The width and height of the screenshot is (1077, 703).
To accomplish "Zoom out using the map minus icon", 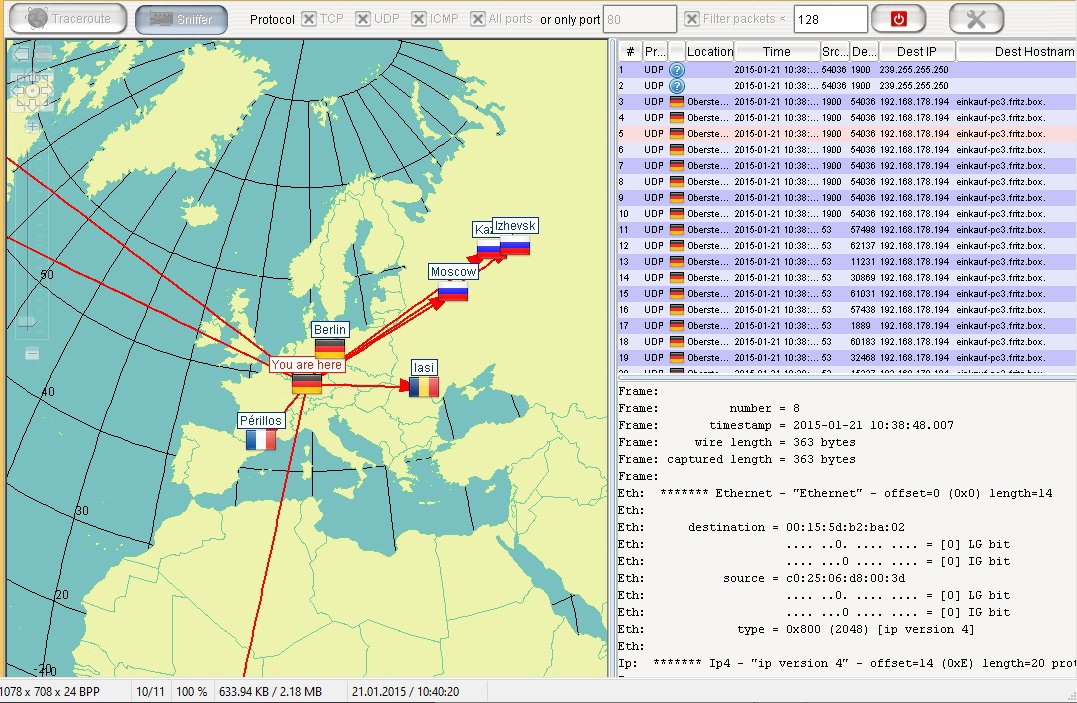I will coord(32,352).
